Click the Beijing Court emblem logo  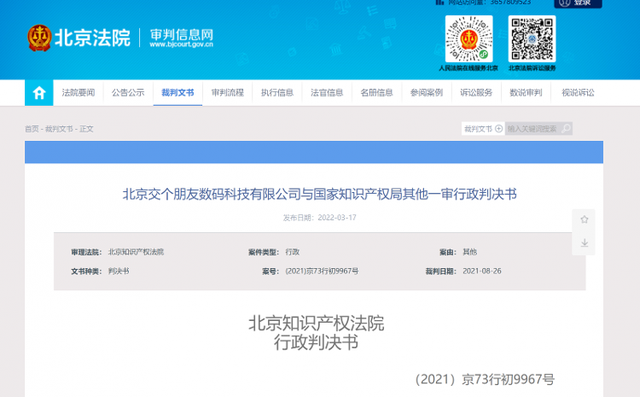39,38
